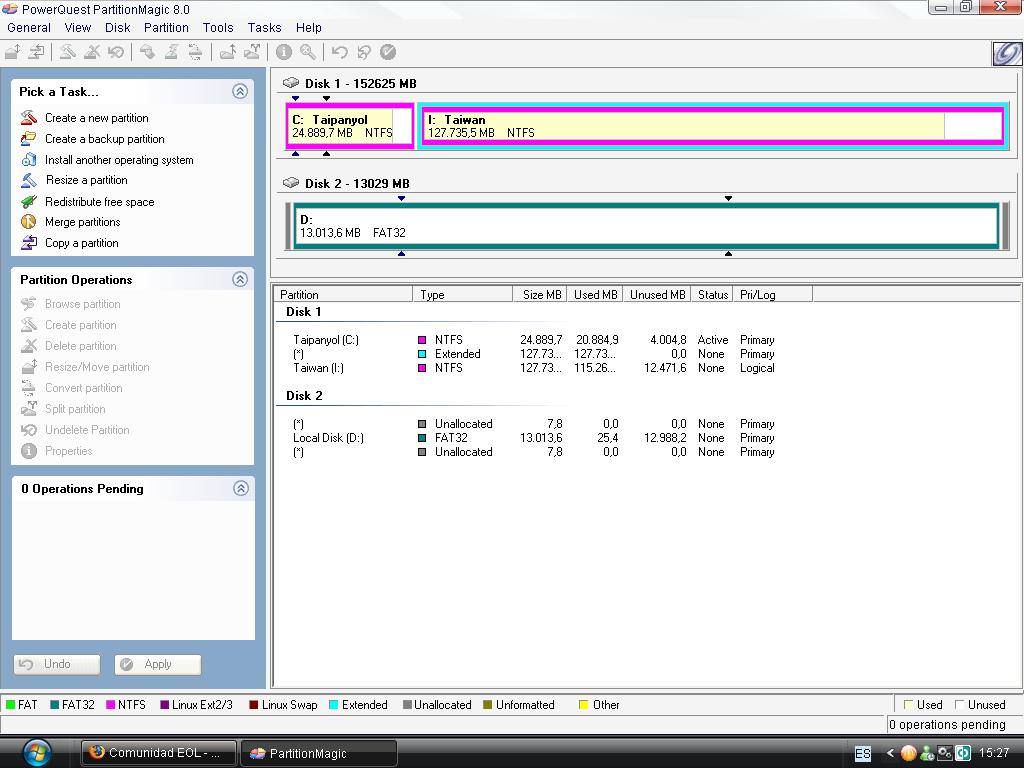Click the Format partition toolbar icon
Screen dimensions: 1024x768
[x=171, y=52]
